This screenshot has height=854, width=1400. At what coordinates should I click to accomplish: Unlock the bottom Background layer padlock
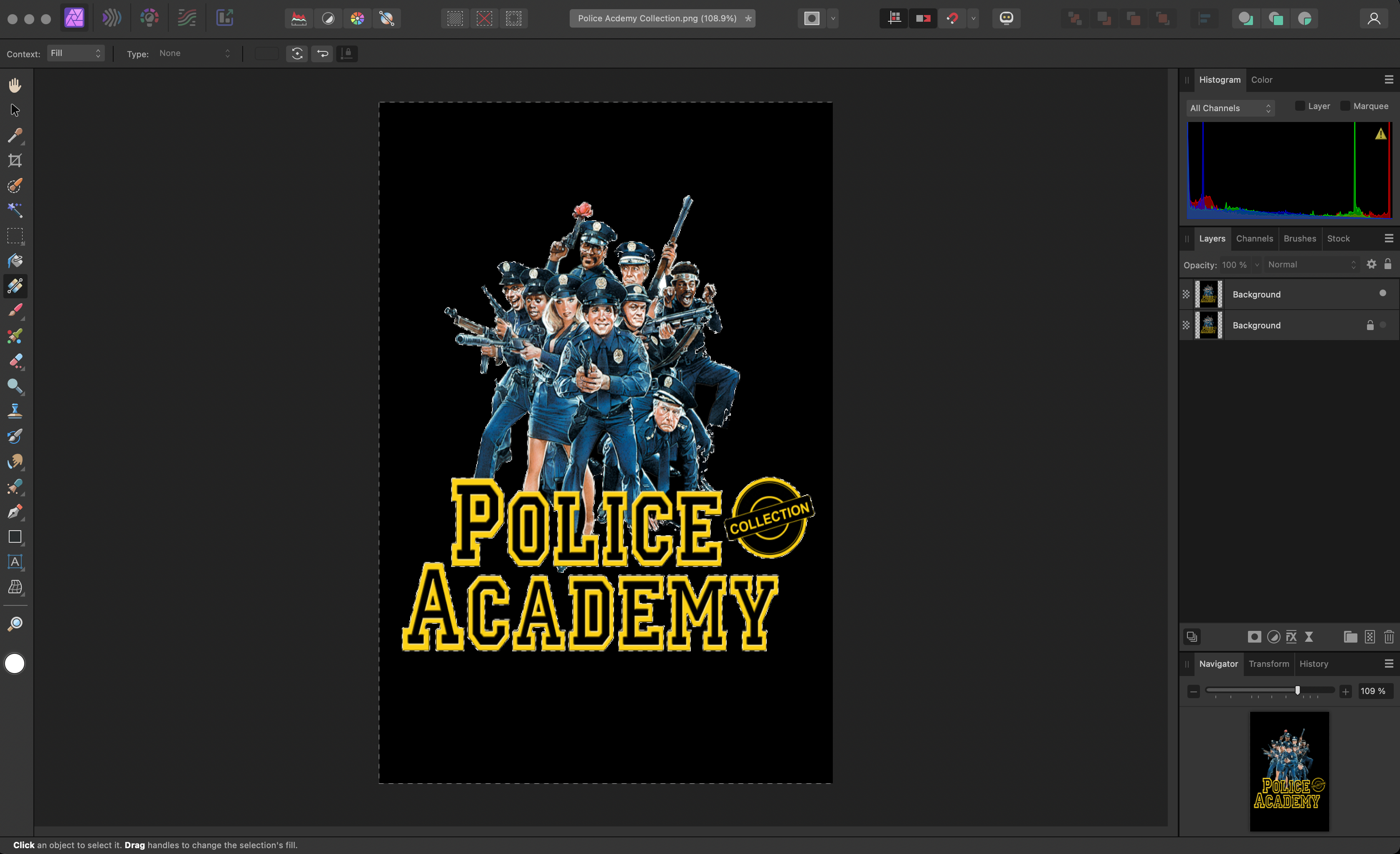[x=1370, y=325]
